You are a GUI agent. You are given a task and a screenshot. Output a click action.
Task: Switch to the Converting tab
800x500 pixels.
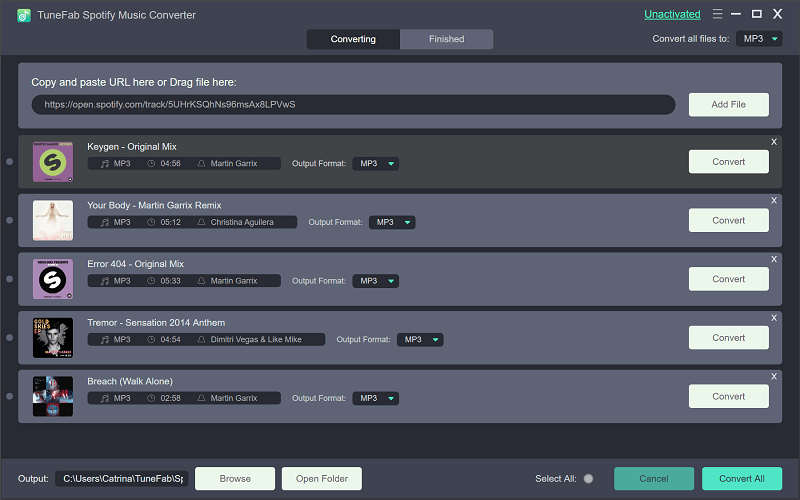[353, 39]
